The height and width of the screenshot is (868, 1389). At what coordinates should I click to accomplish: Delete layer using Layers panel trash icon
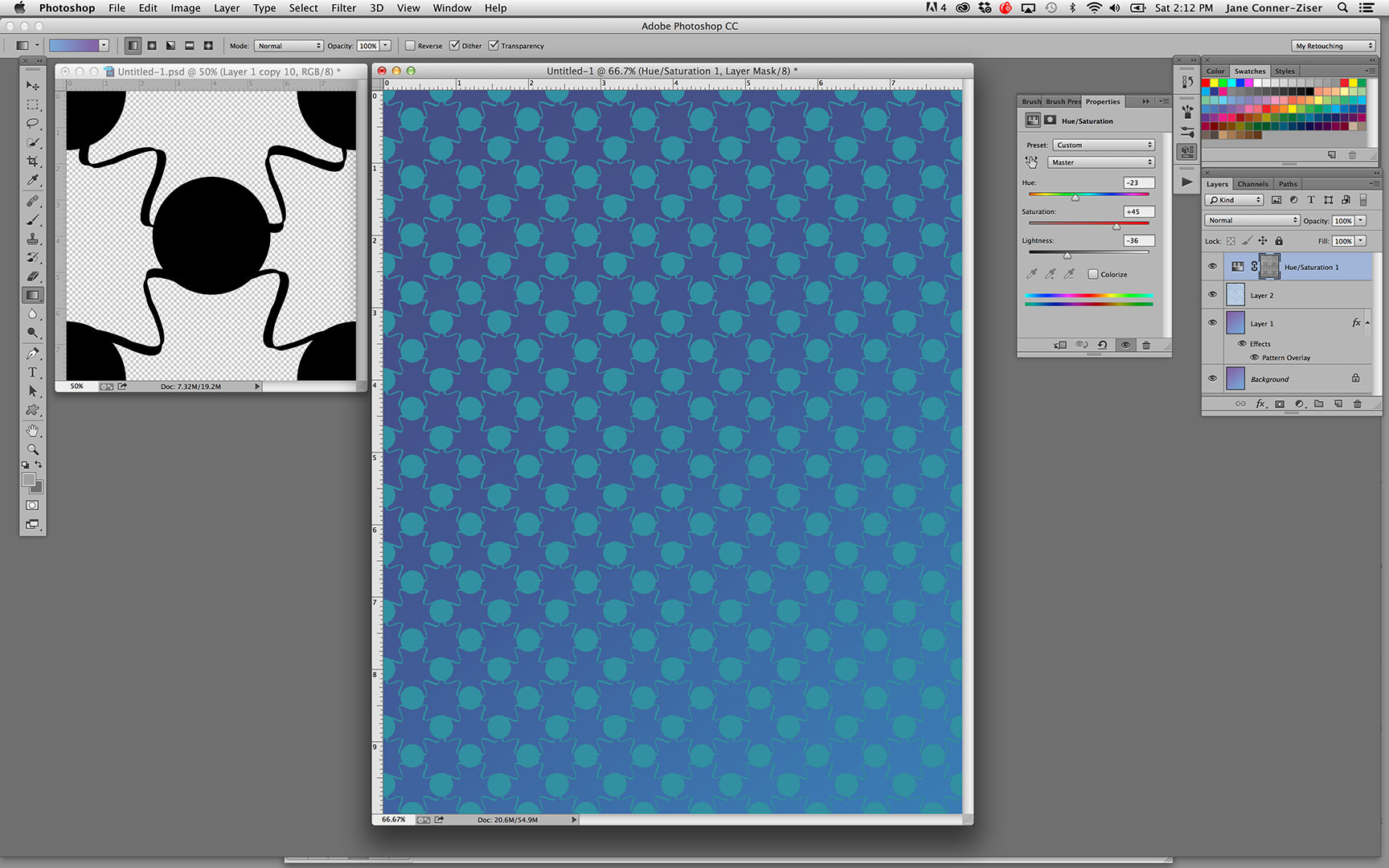[x=1357, y=403]
